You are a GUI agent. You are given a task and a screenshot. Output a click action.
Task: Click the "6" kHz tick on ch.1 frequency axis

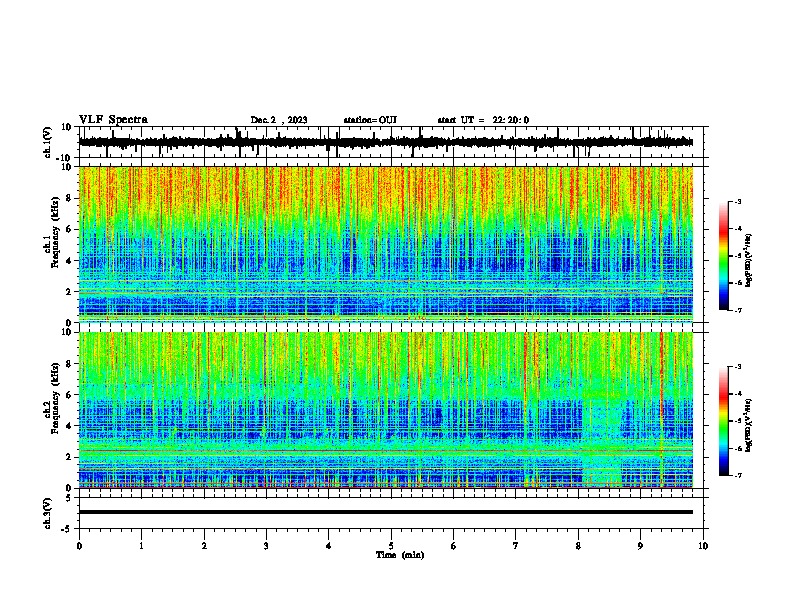point(69,229)
